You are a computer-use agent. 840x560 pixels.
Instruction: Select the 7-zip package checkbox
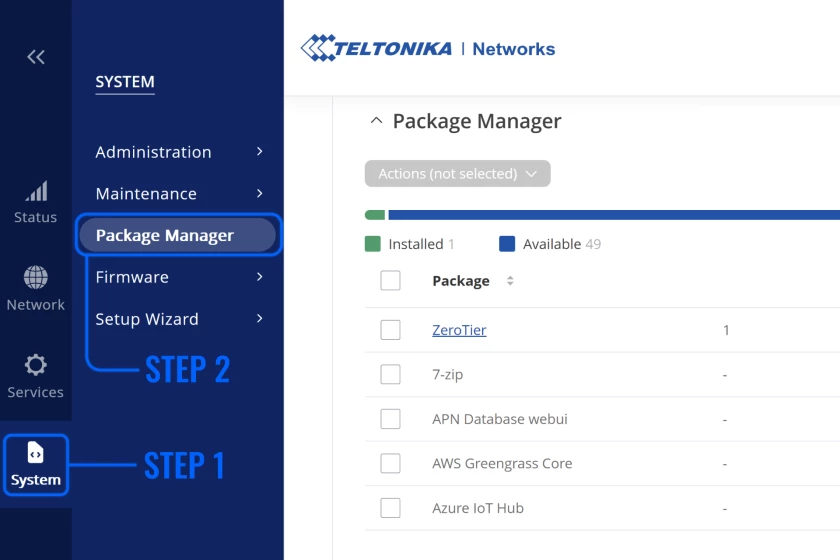390,374
